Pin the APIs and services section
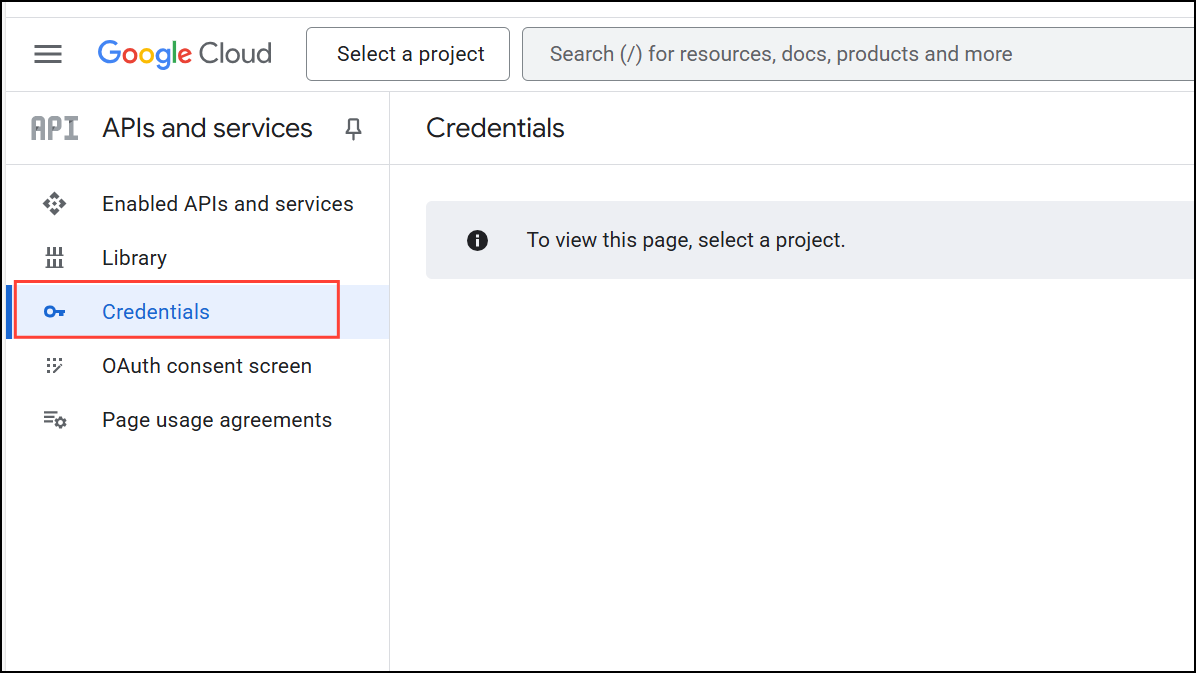Image resolution: width=1196 pixels, height=673 pixels. pos(352,128)
